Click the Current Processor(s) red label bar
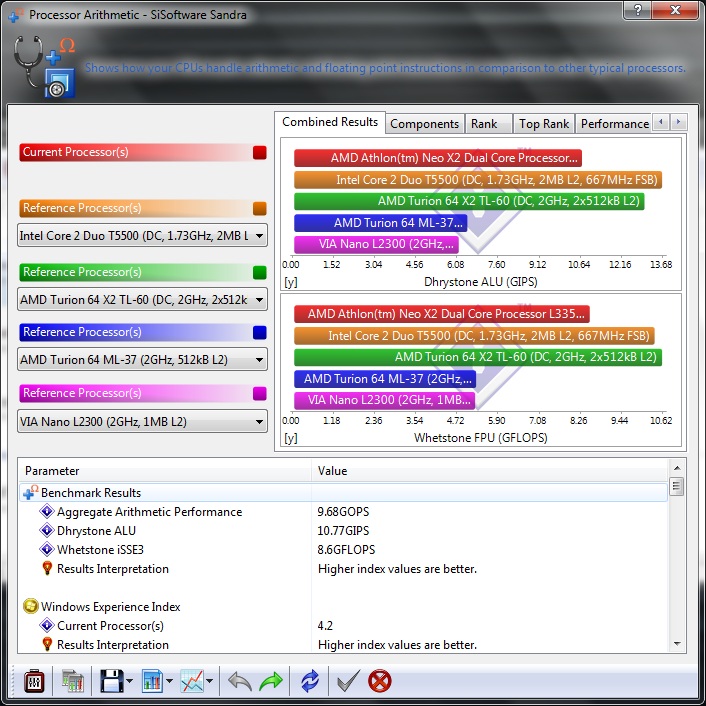 click(x=135, y=152)
